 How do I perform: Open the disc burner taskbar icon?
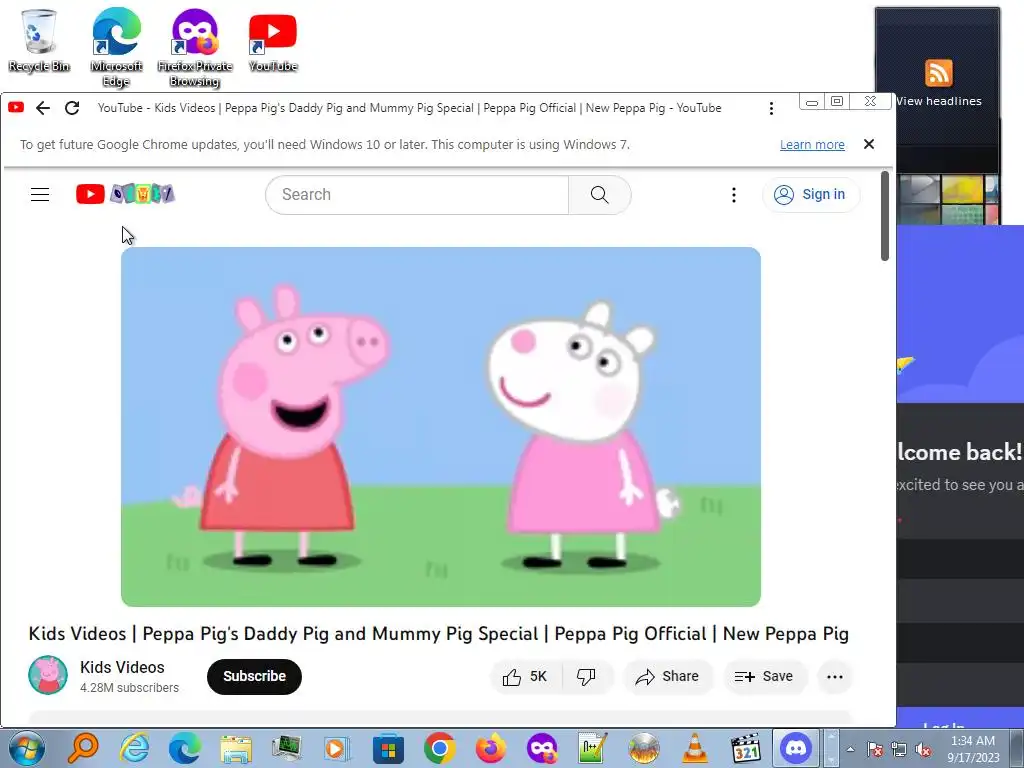(x=643, y=748)
